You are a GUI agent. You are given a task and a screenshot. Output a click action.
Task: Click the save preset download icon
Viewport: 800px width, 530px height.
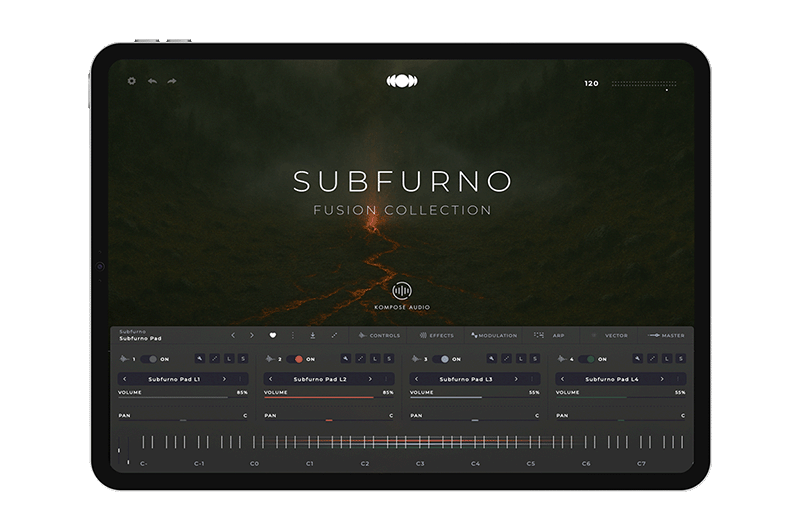[x=313, y=335]
